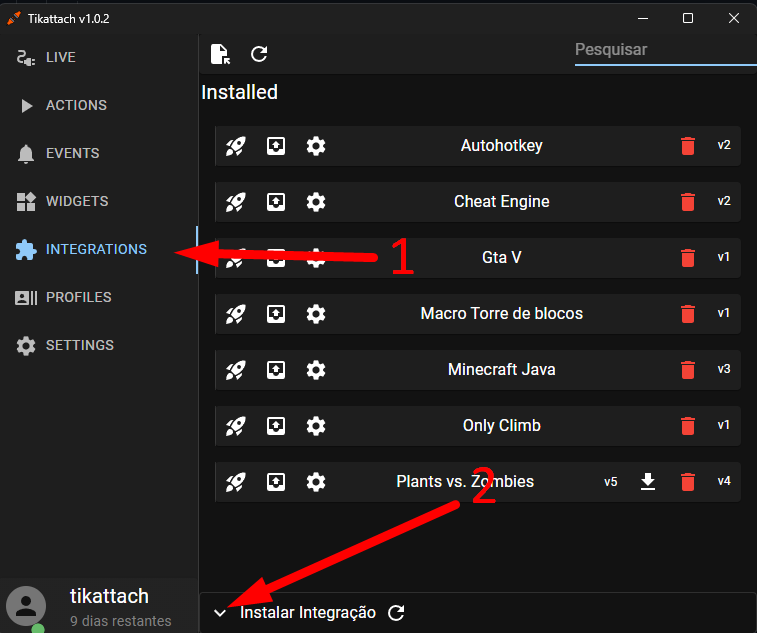The width and height of the screenshot is (757, 633).
Task: Download Plants vs. Zombies v5 update
Action: (647, 482)
